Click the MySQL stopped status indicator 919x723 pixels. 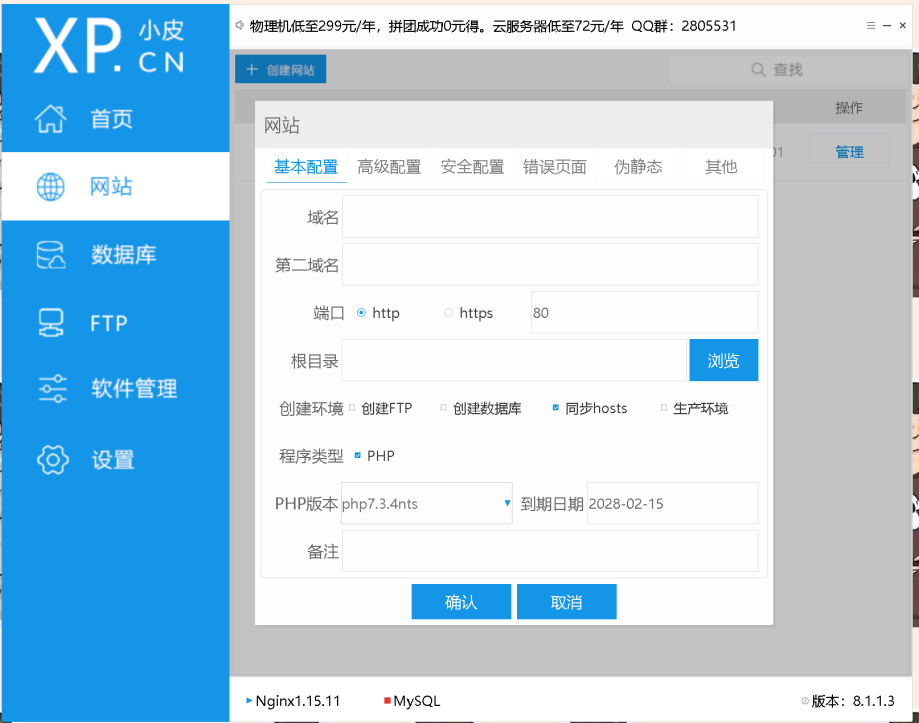[387, 700]
